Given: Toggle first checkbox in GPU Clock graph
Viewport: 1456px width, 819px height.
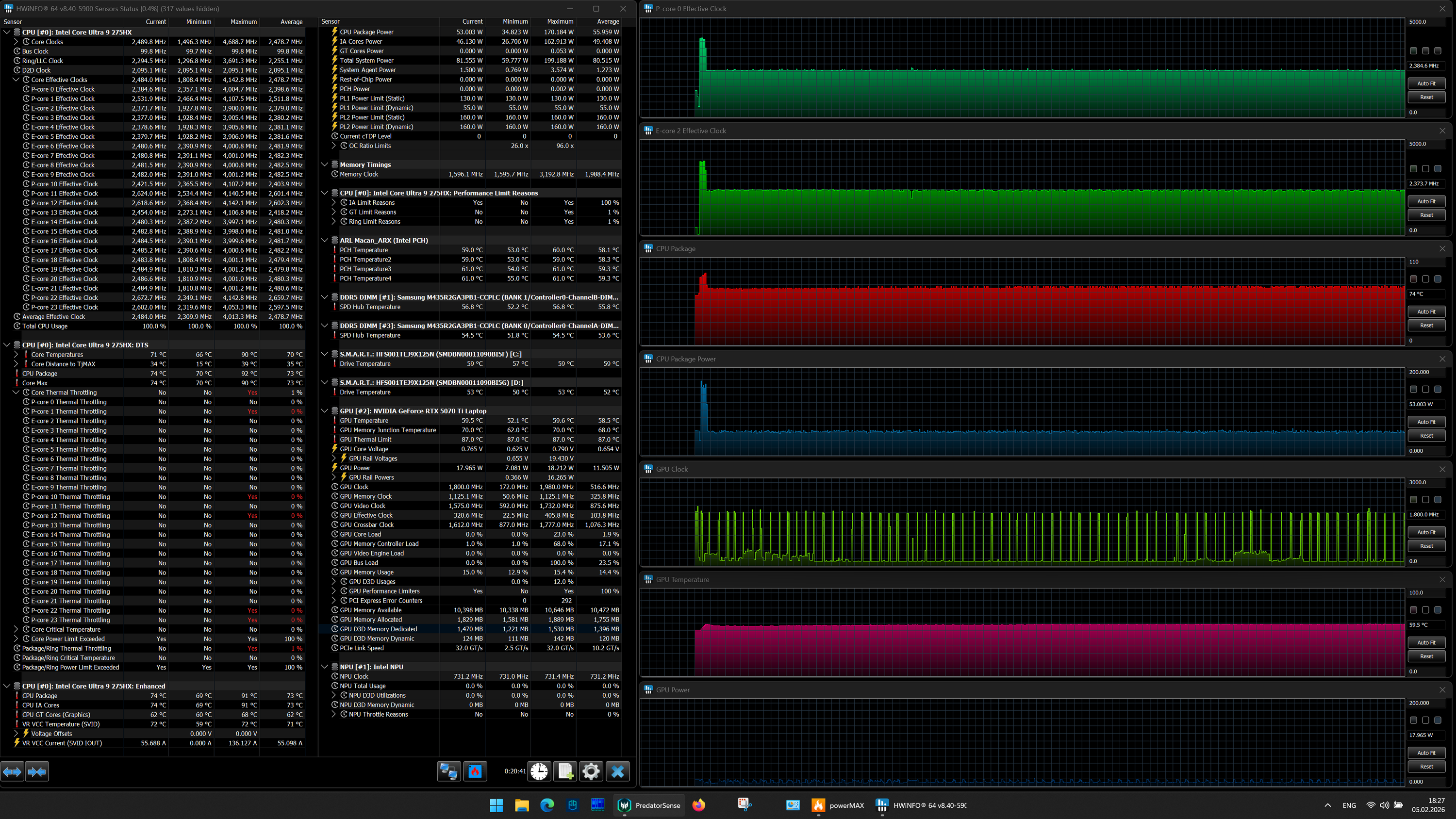Looking at the screenshot, I should click(1413, 500).
